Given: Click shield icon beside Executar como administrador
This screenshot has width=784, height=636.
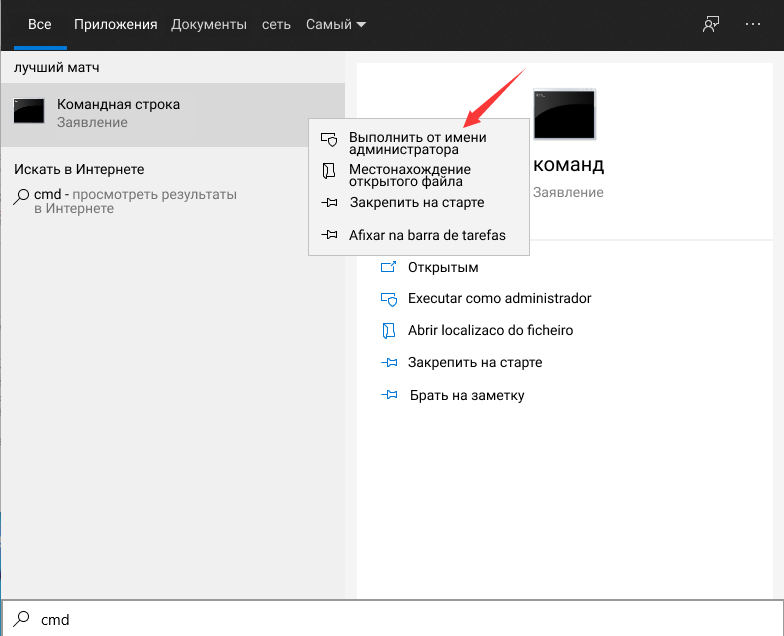Looking at the screenshot, I should click(388, 299).
